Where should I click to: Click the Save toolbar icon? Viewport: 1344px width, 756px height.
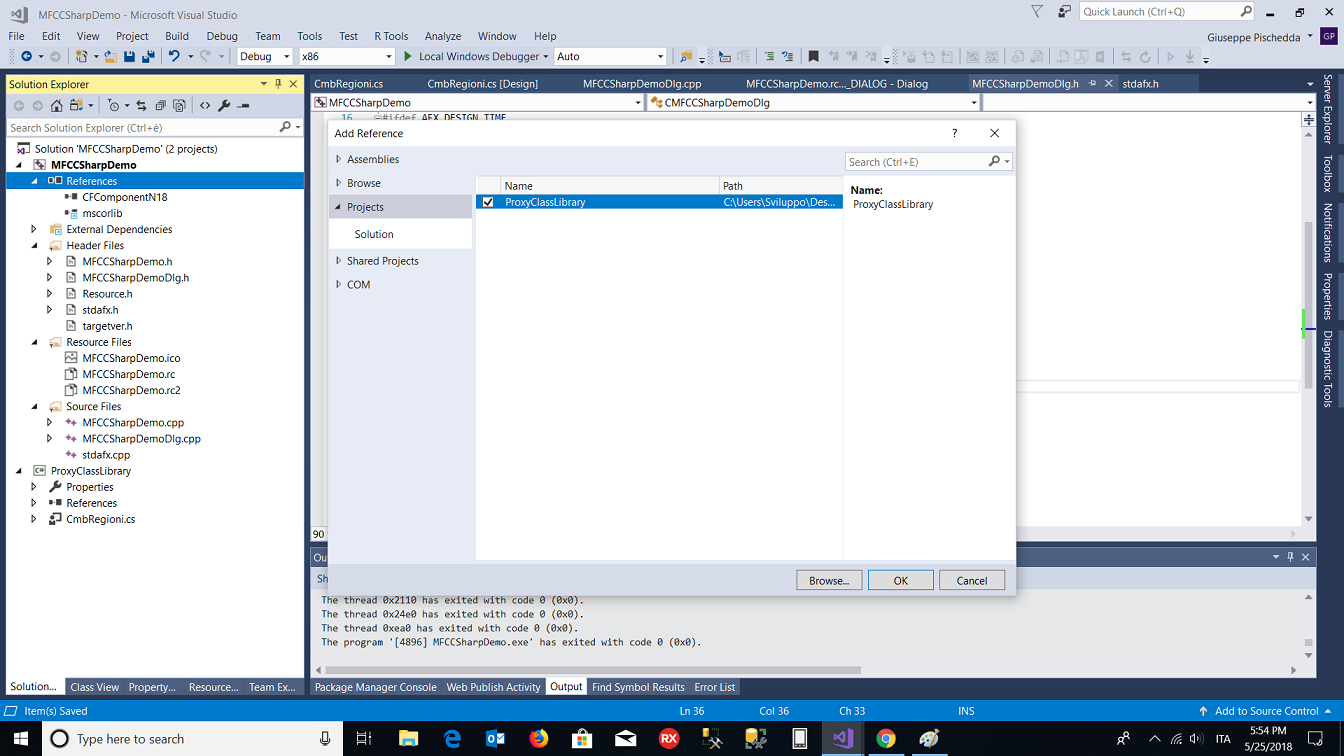click(x=129, y=57)
